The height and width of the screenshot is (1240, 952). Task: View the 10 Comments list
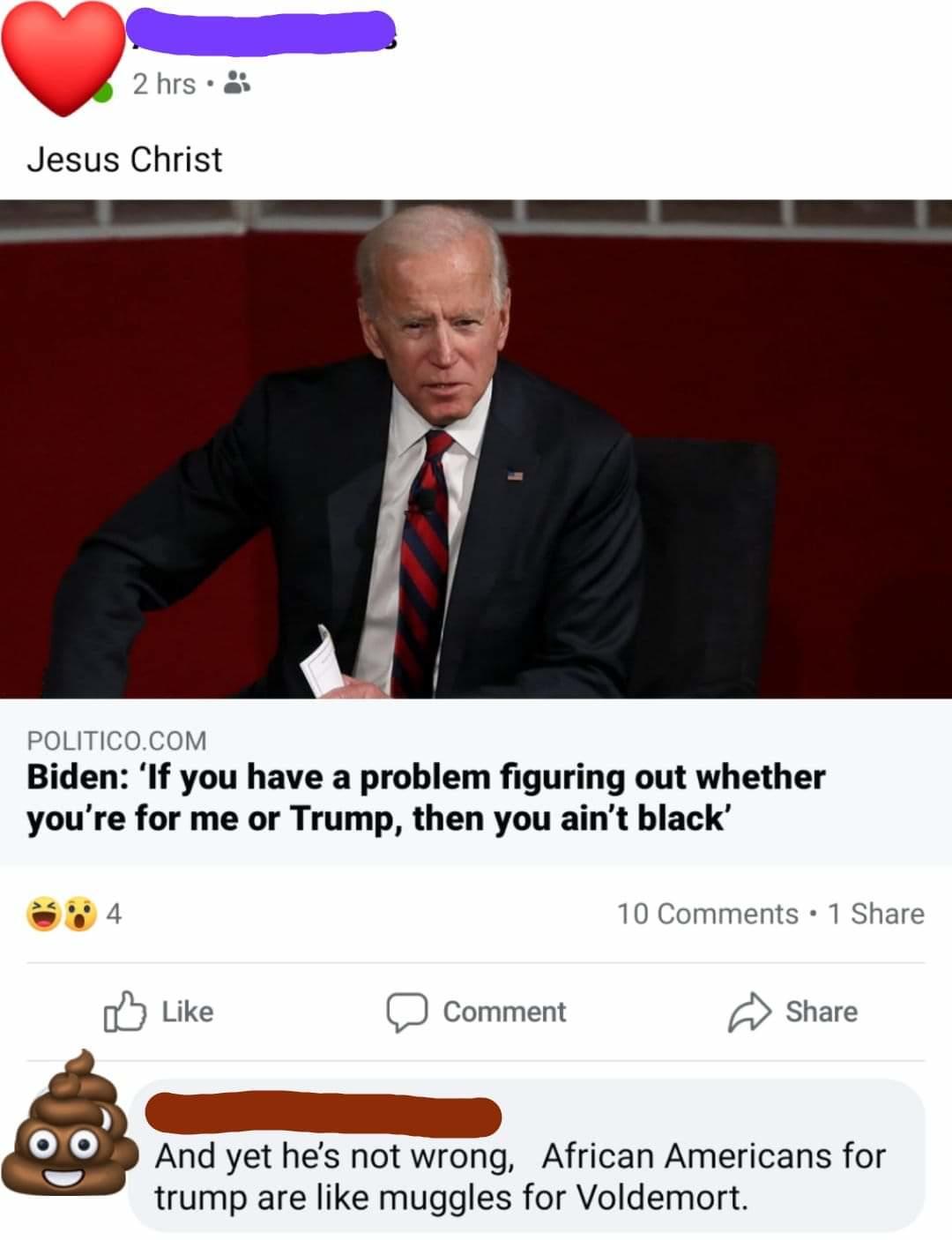point(707,914)
